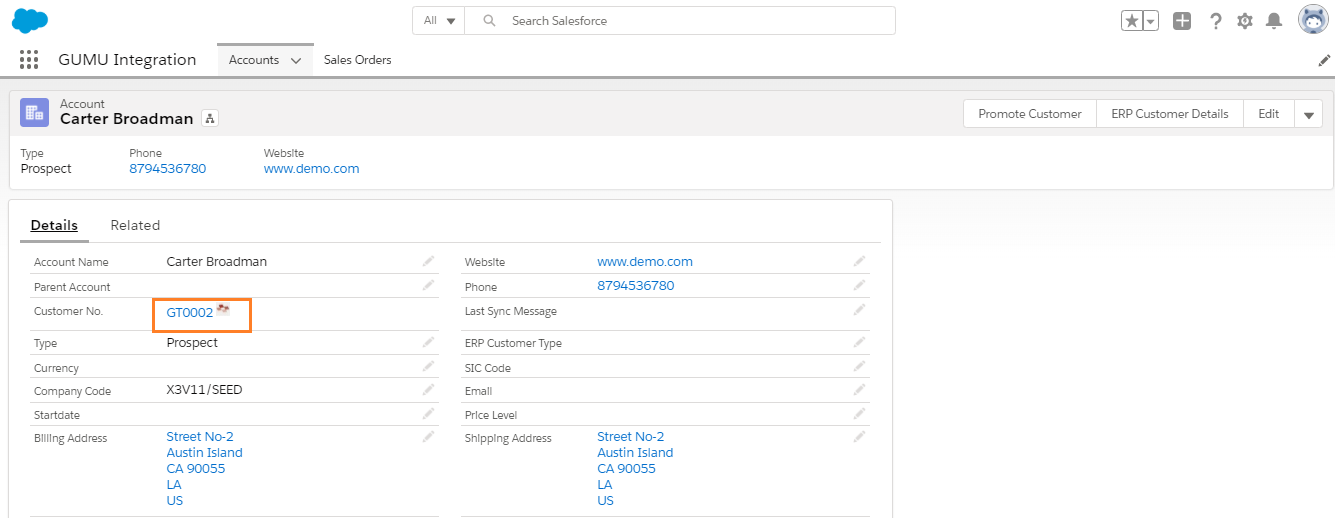This screenshot has height=518, width=1335.
Task: Expand the favorites list dropdown arrow
Action: tap(1151, 21)
